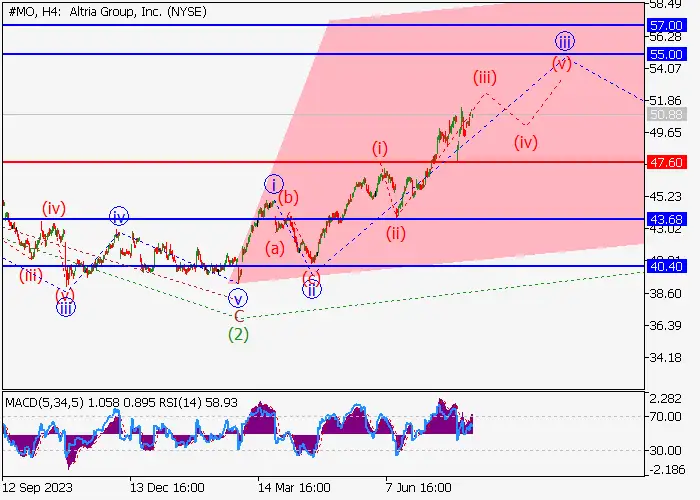Click the -2.186 value on the indicator scale

coord(666,469)
